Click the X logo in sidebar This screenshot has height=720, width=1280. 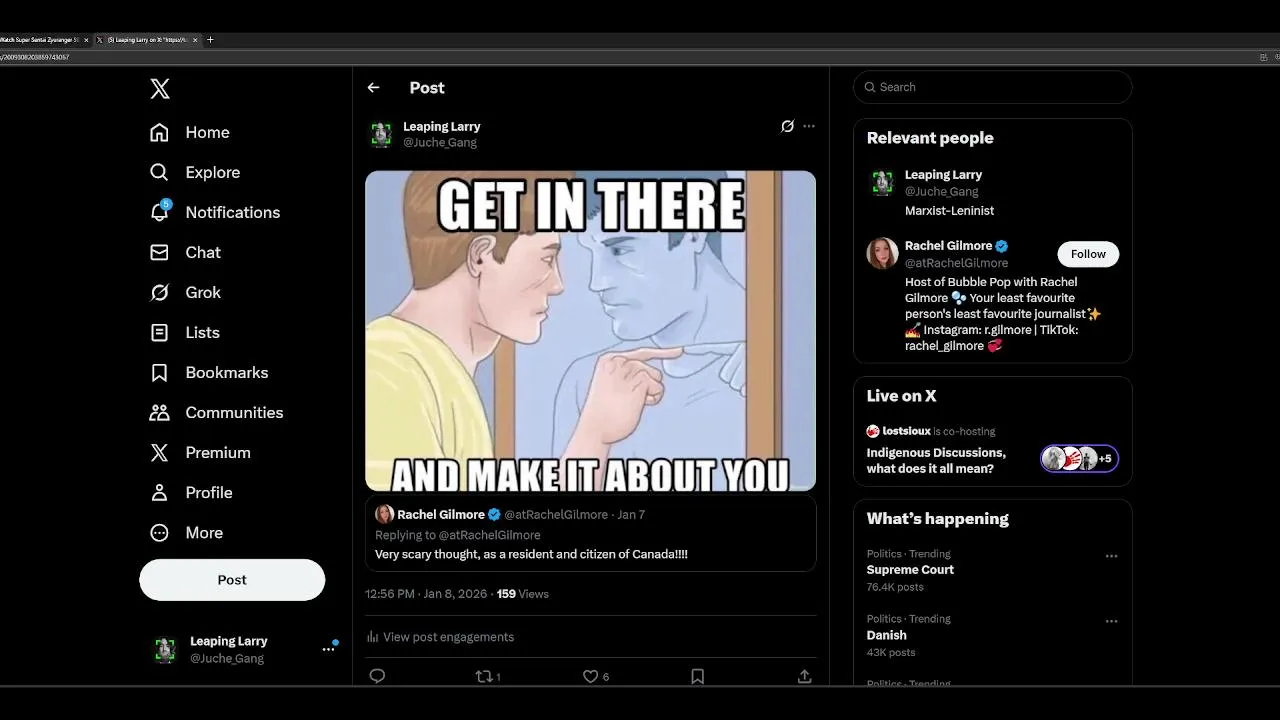tap(160, 89)
